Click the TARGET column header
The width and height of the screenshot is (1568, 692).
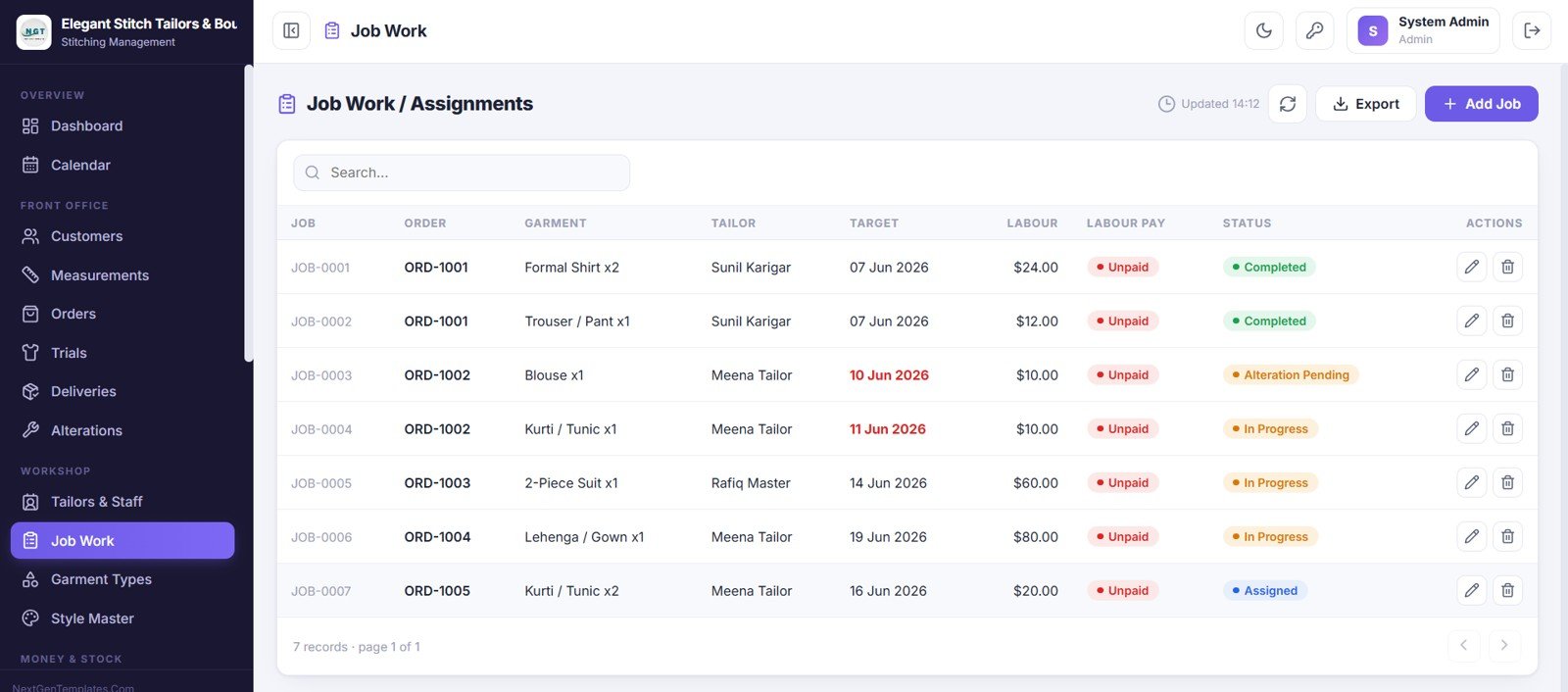click(x=873, y=223)
